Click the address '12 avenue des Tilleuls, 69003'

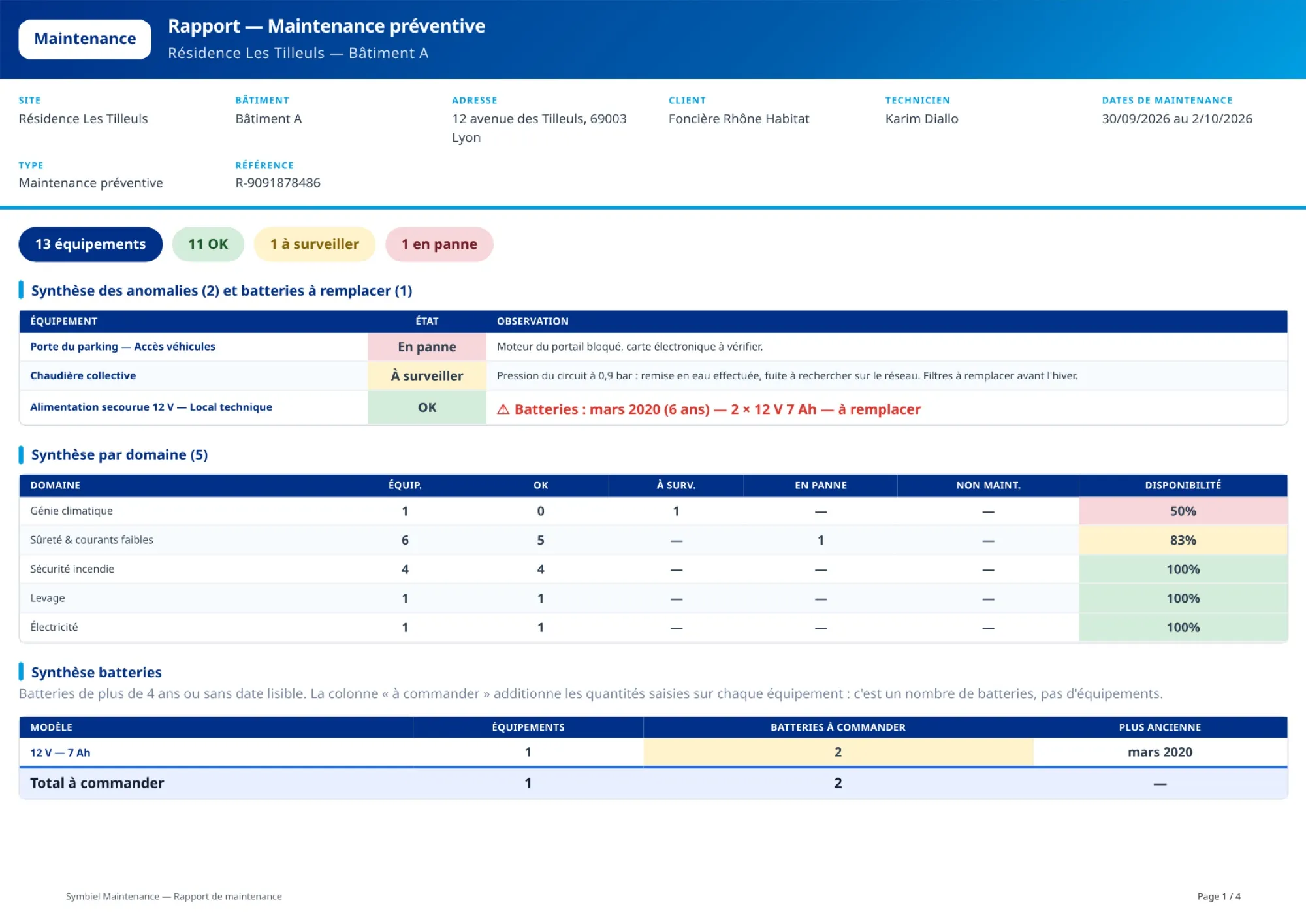pyautogui.click(x=539, y=119)
